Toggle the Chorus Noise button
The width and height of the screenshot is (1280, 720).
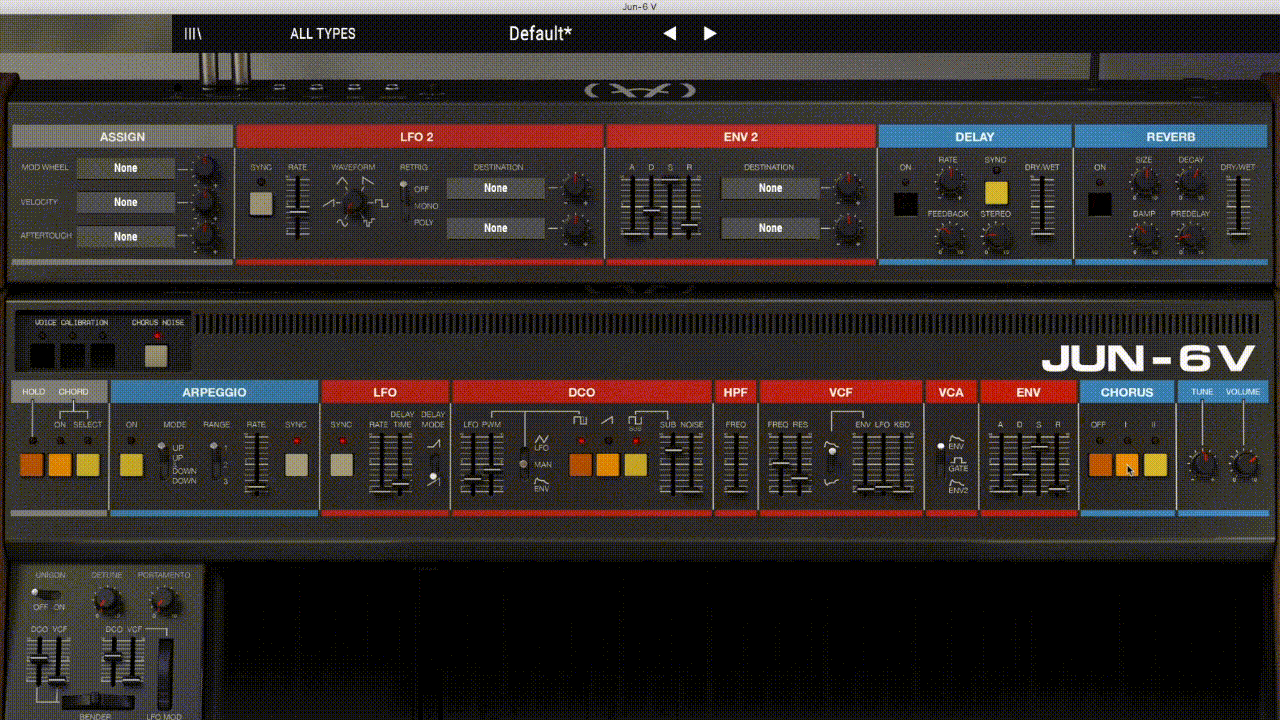click(x=156, y=356)
